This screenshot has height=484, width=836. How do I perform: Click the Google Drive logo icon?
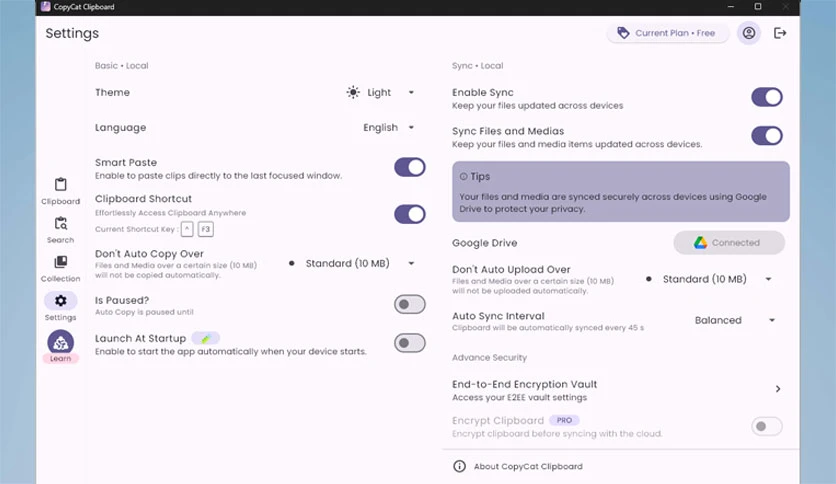[700, 243]
